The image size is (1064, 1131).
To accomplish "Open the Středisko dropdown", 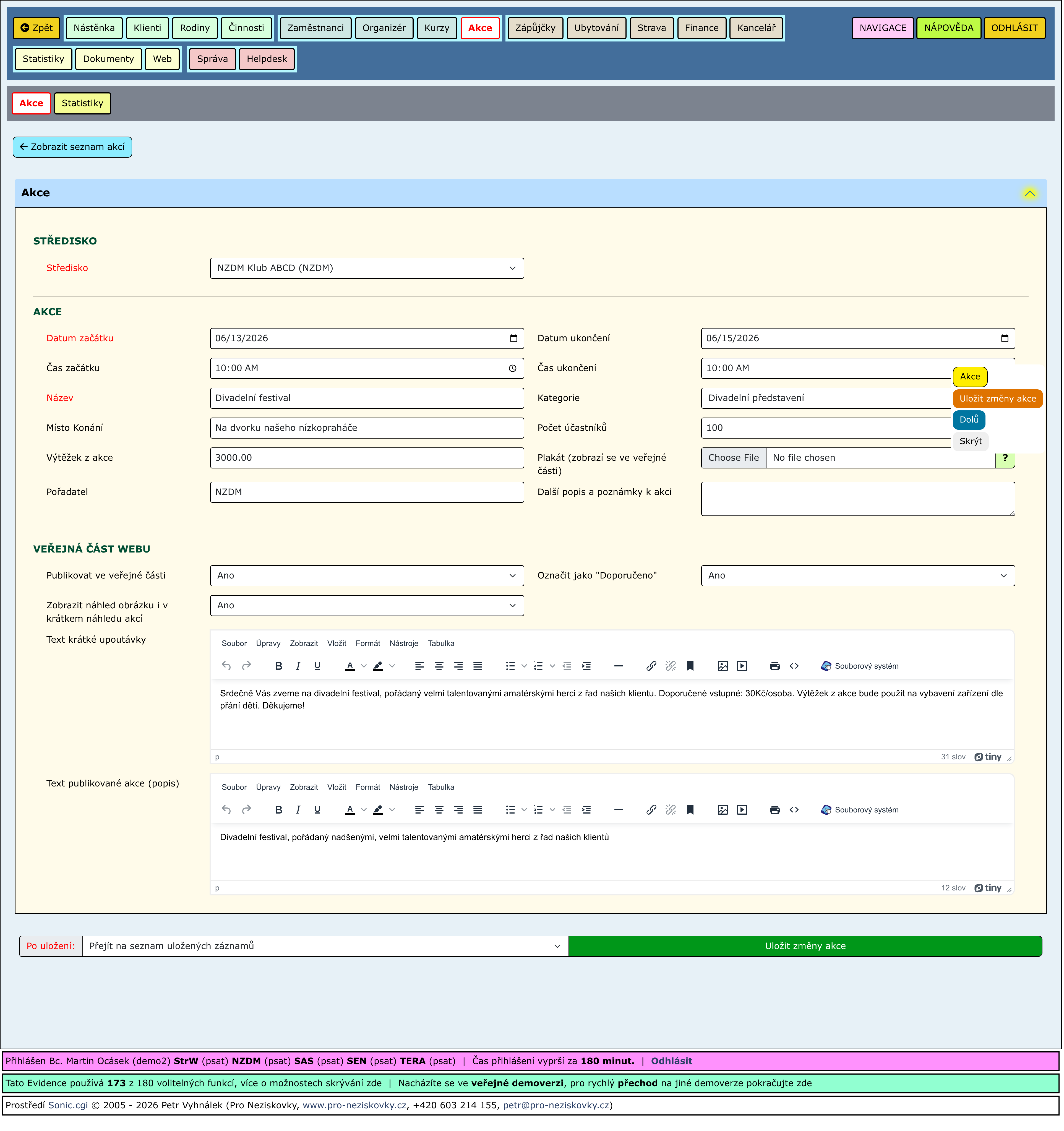I will [x=367, y=269].
